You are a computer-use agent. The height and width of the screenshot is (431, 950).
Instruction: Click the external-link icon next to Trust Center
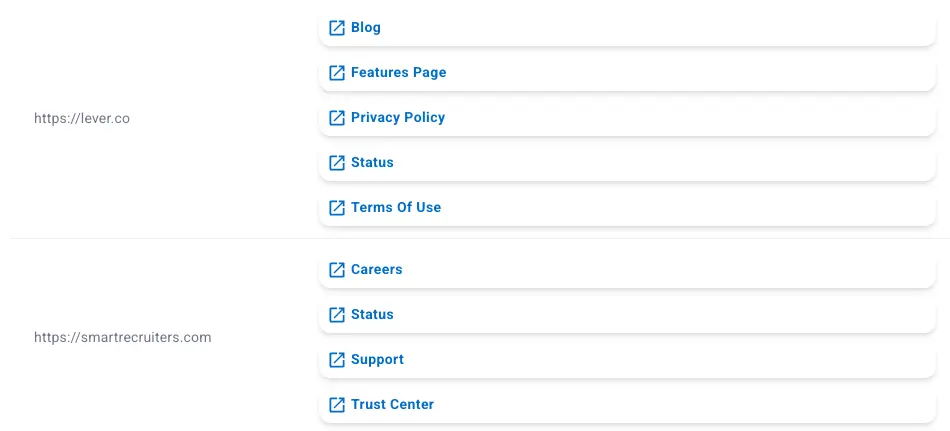(x=337, y=405)
